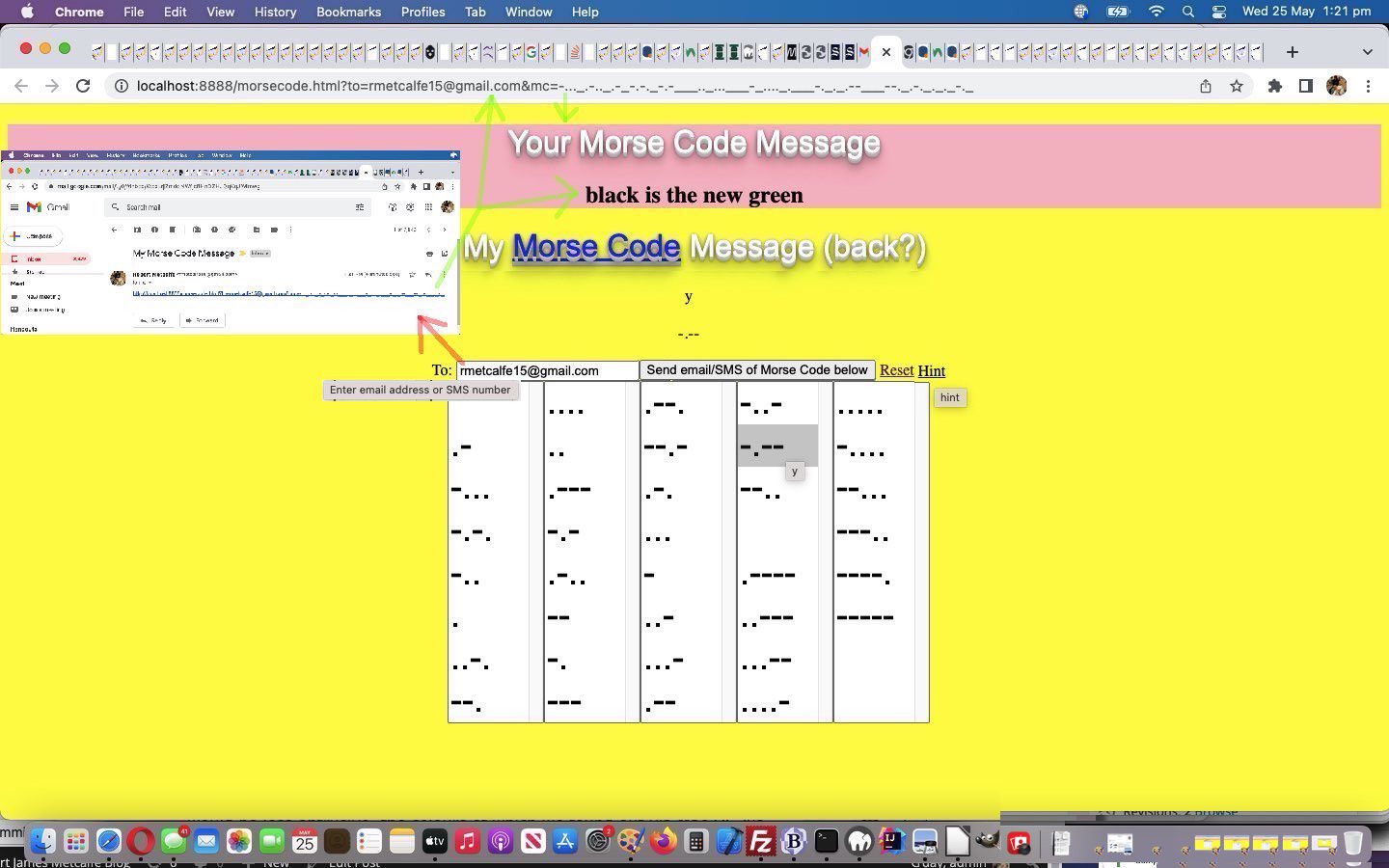
Task: Open macOS Control Center toggles icon
Action: [x=1219, y=12]
